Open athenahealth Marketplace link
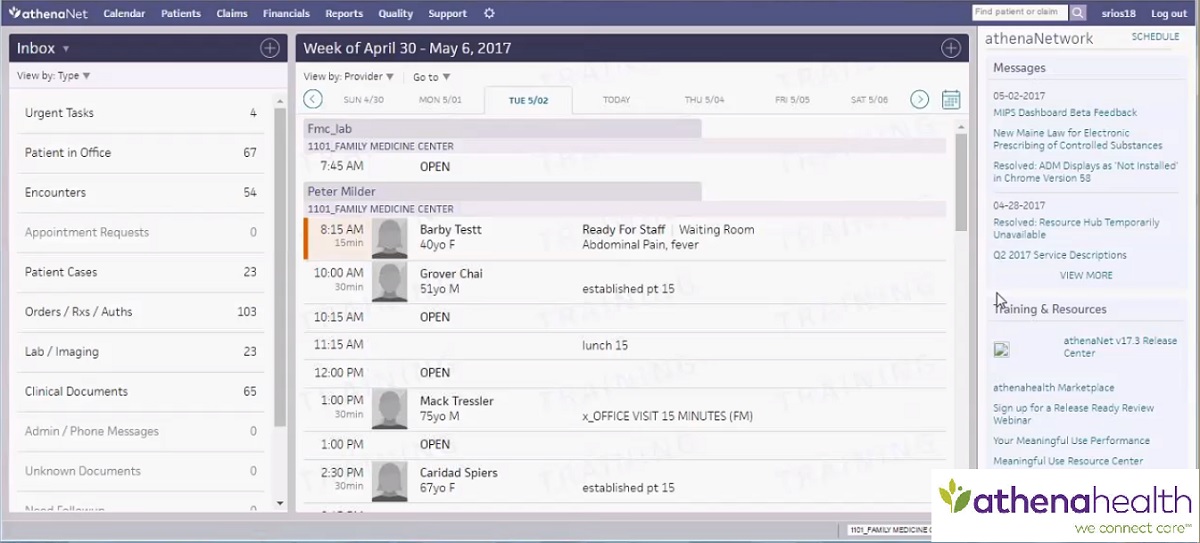The image size is (1200, 543). pyautogui.click(x=1054, y=388)
